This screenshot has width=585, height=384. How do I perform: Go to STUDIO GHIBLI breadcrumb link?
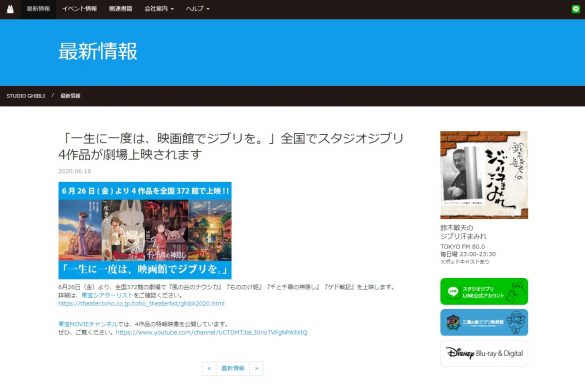click(x=26, y=96)
